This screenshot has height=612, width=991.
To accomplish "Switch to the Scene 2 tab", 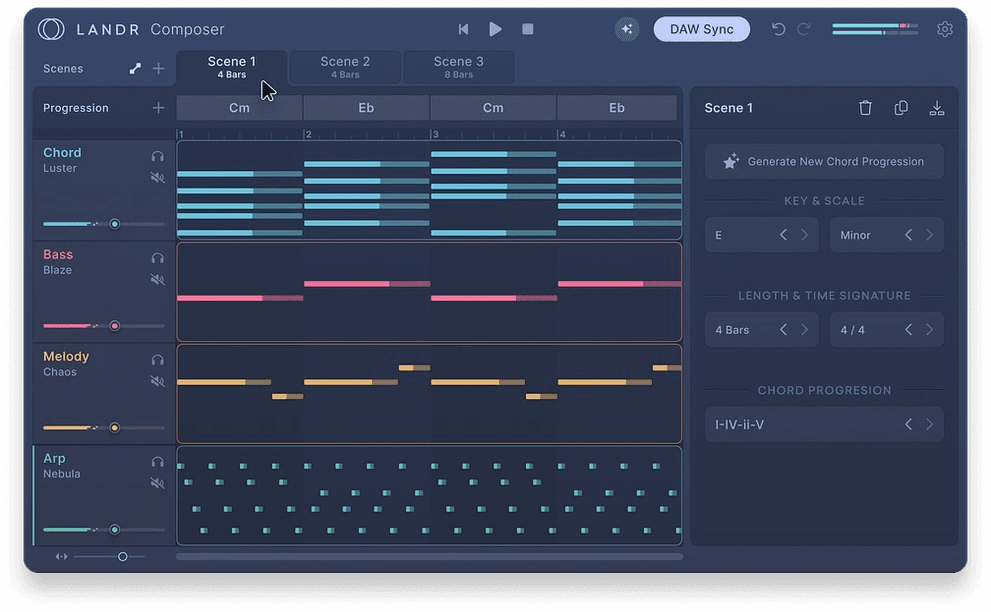I will coord(344,66).
